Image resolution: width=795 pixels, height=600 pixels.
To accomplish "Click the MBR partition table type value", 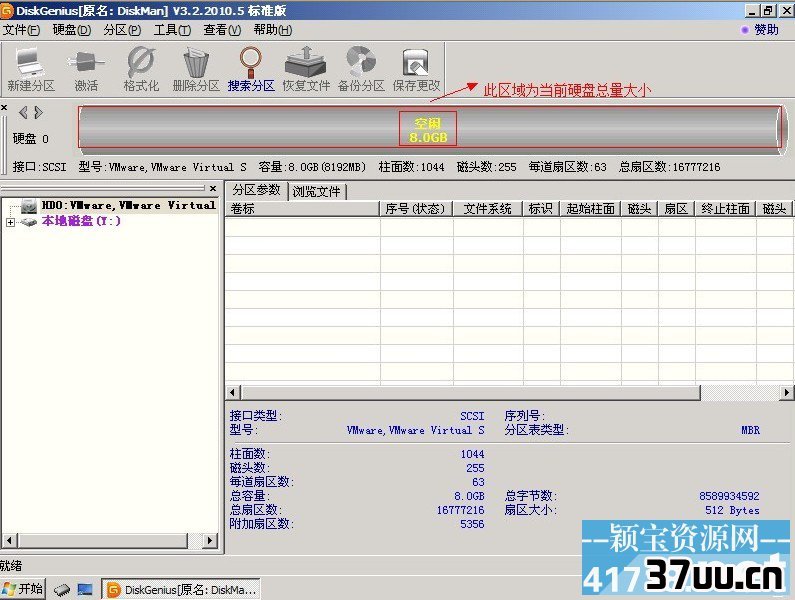I will click(750, 431).
